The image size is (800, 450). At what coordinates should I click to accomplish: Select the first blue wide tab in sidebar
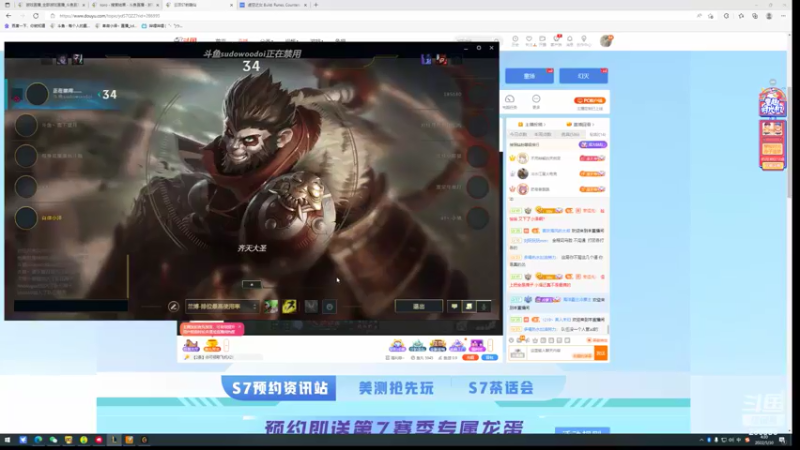[x=529, y=76]
